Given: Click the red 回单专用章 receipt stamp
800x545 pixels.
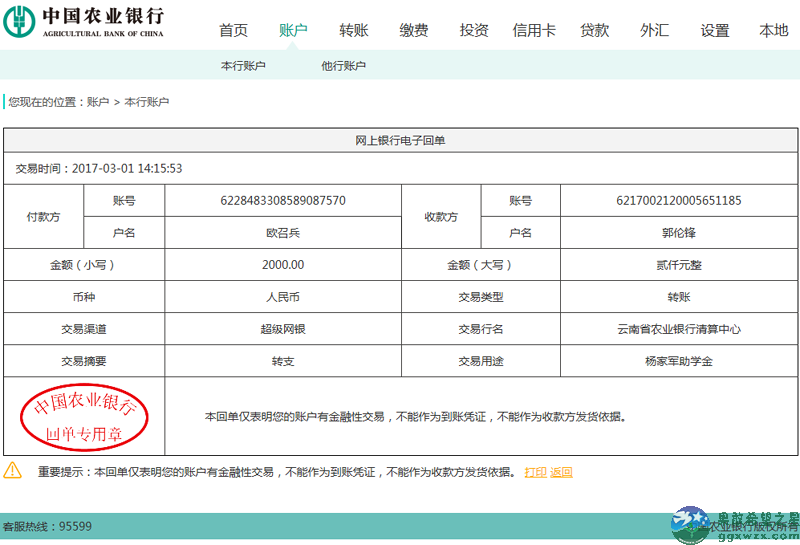Looking at the screenshot, I should point(84,417).
